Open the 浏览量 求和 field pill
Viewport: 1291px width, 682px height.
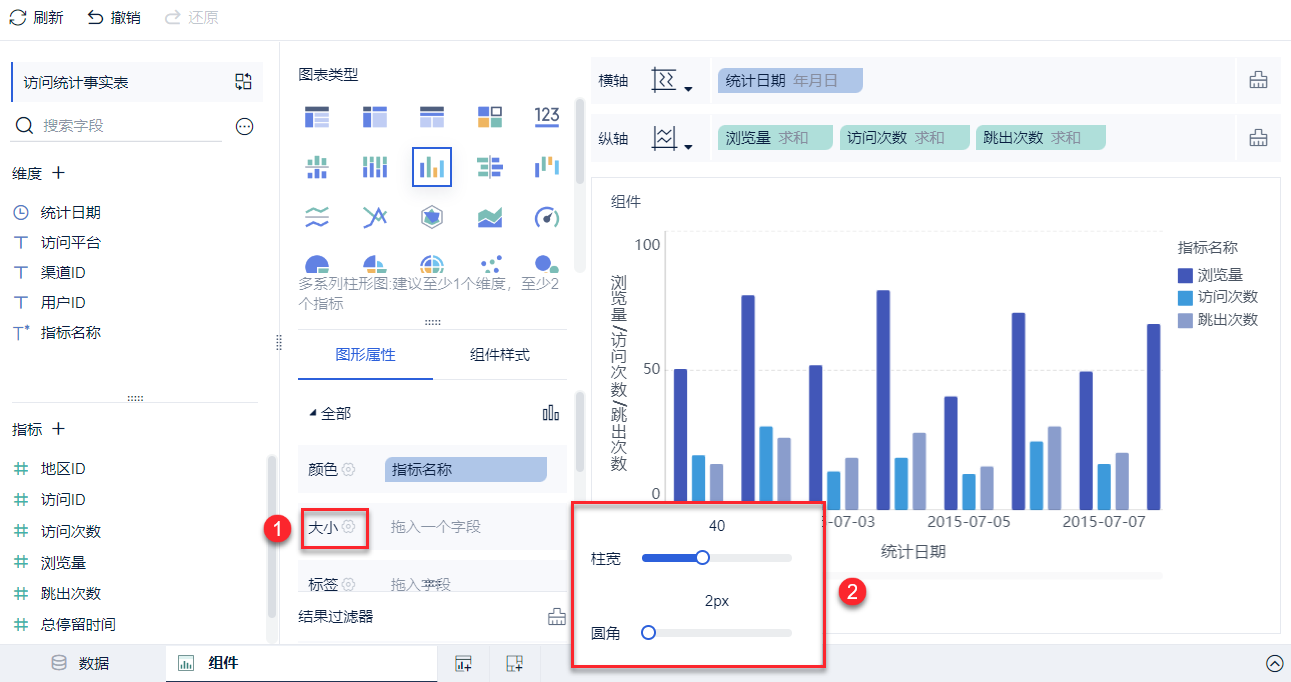775,138
